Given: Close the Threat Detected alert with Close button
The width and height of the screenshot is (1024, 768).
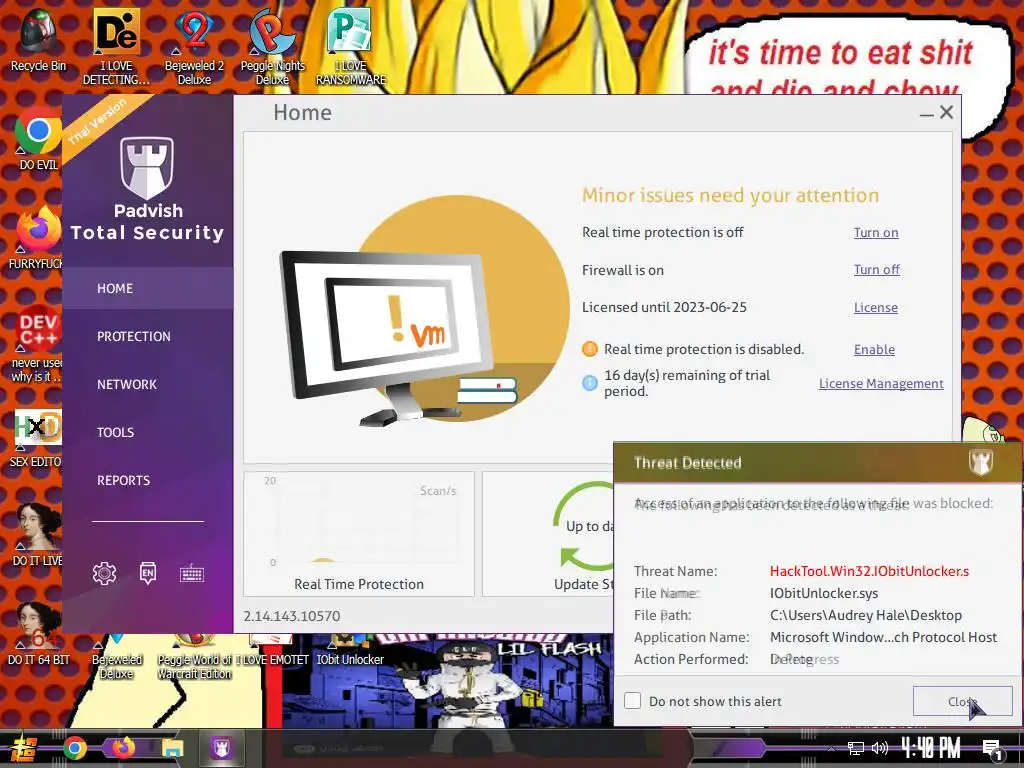Looking at the screenshot, I should 963,701.
